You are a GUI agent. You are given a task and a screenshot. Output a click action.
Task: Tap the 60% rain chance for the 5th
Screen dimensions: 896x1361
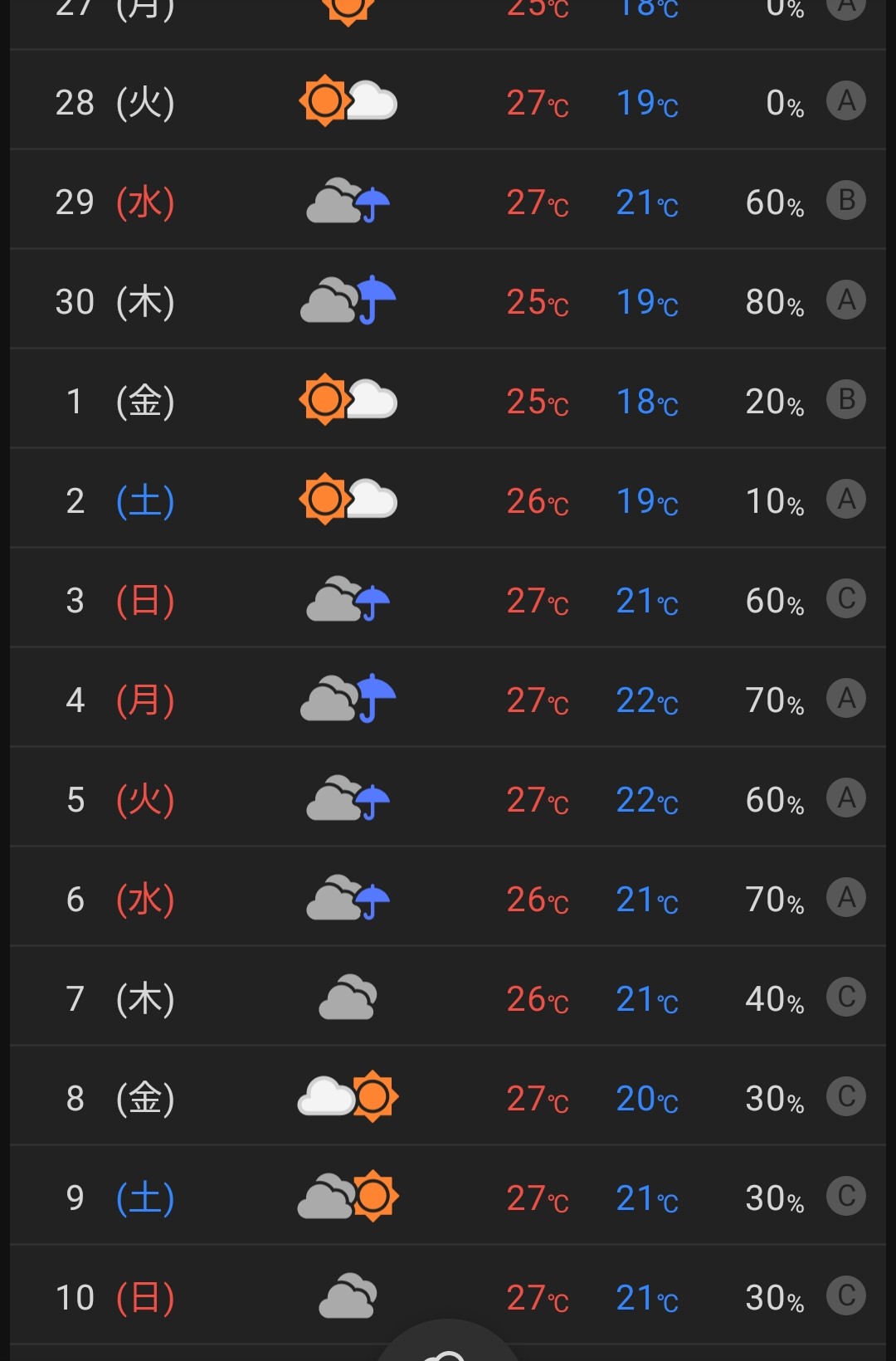[774, 800]
